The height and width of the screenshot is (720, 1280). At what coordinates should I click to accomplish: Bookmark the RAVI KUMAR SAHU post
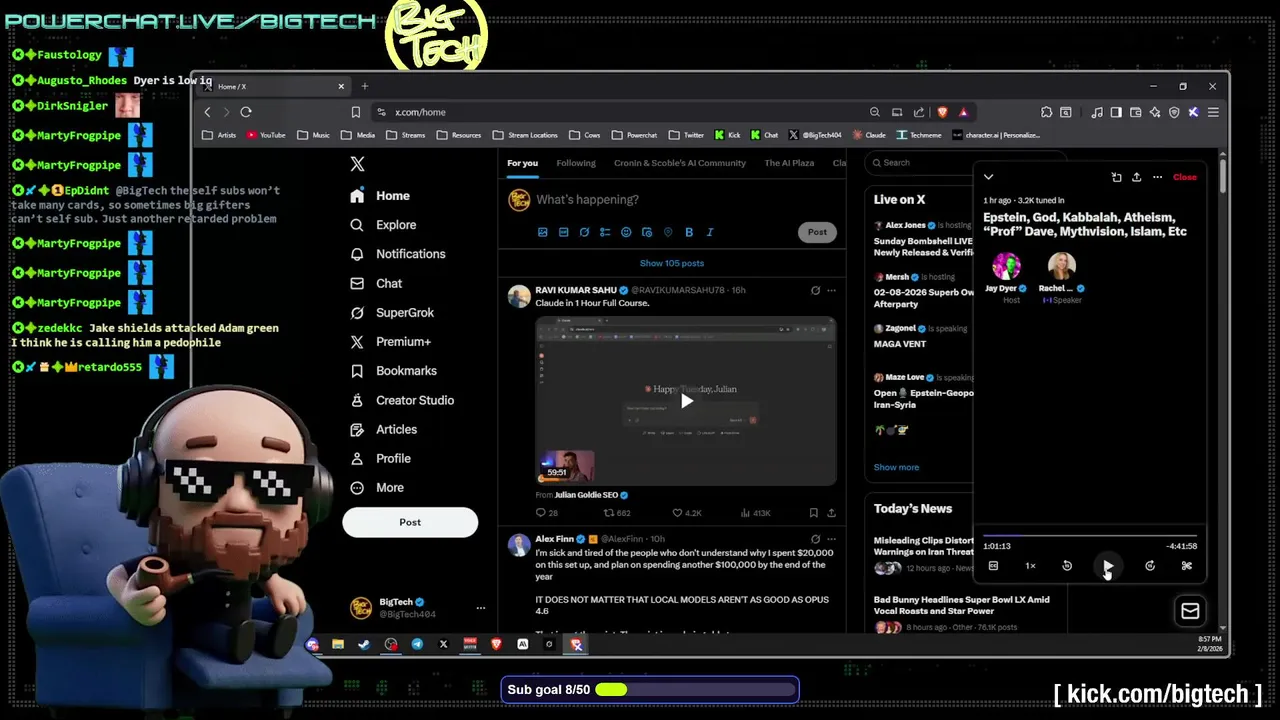[x=812, y=513]
